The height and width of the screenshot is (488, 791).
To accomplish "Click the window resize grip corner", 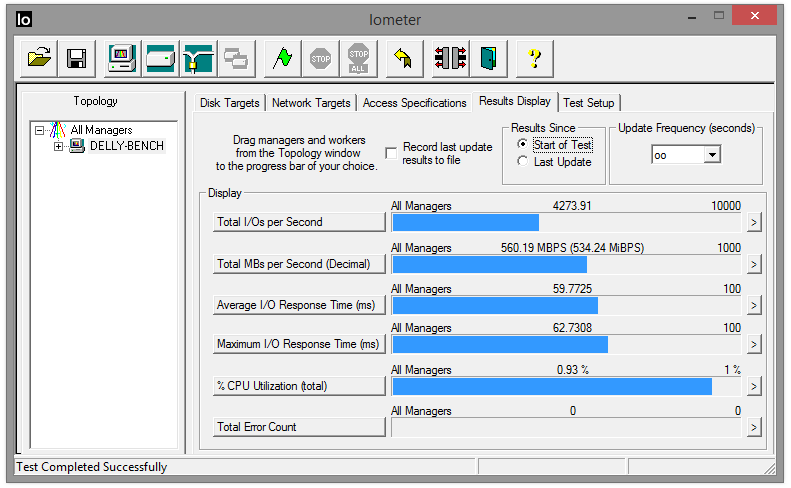I will (x=770, y=469).
